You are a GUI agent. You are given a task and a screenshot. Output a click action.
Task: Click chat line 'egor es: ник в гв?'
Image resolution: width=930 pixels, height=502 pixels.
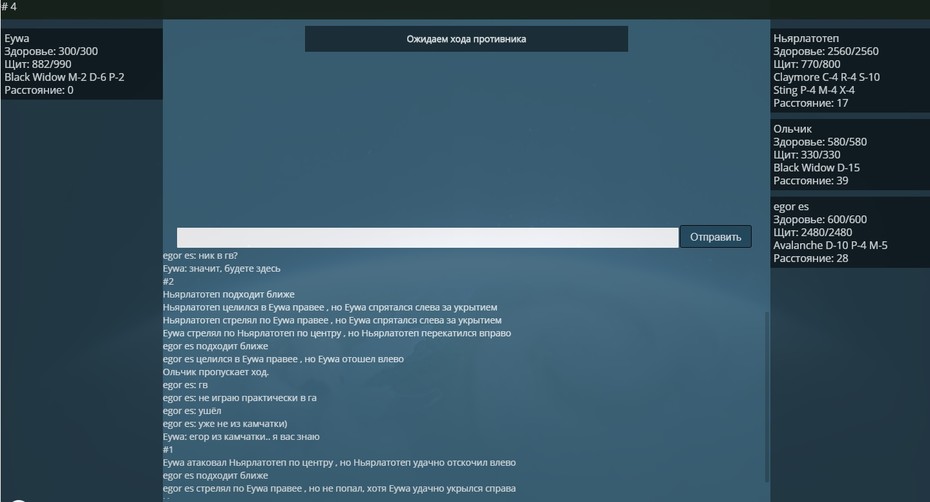click(x=200, y=256)
